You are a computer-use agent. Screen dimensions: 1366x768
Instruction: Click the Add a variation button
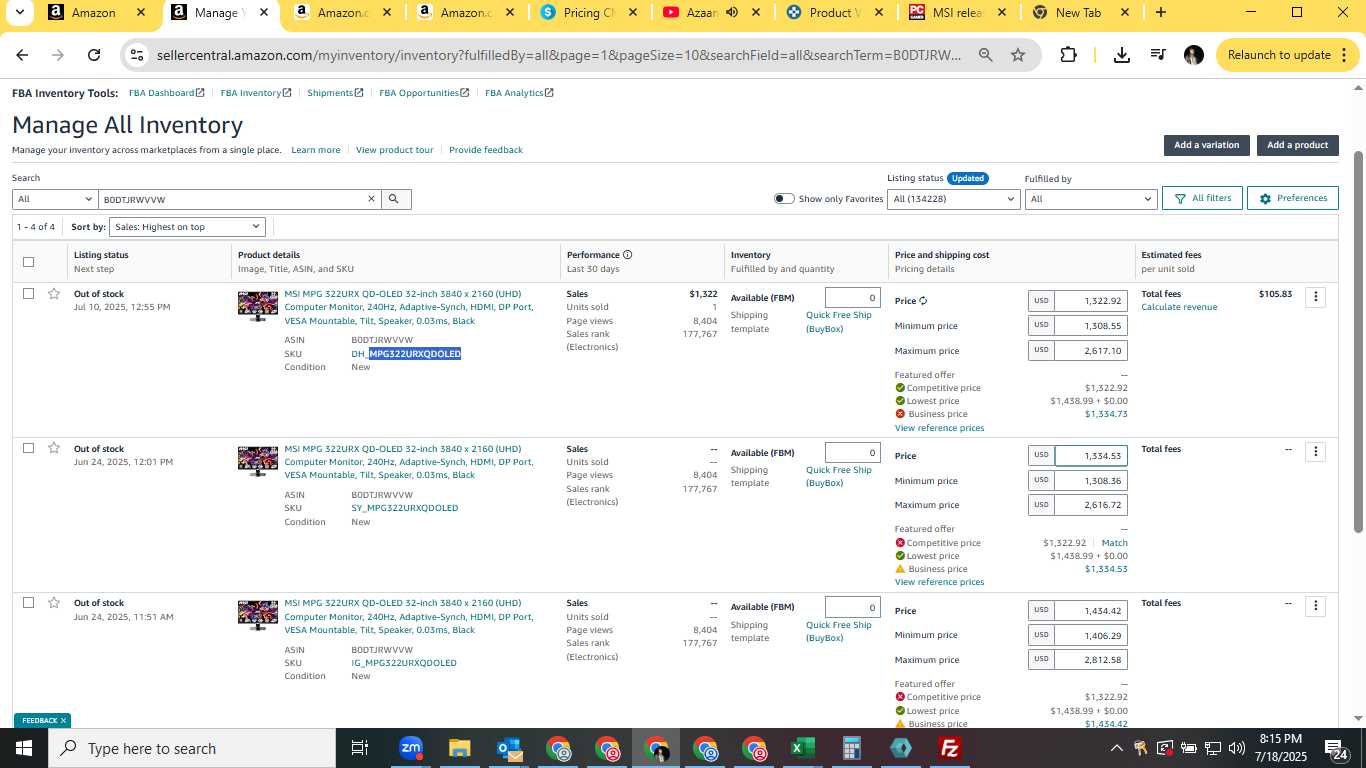pyautogui.click(x=1206, y=145)
